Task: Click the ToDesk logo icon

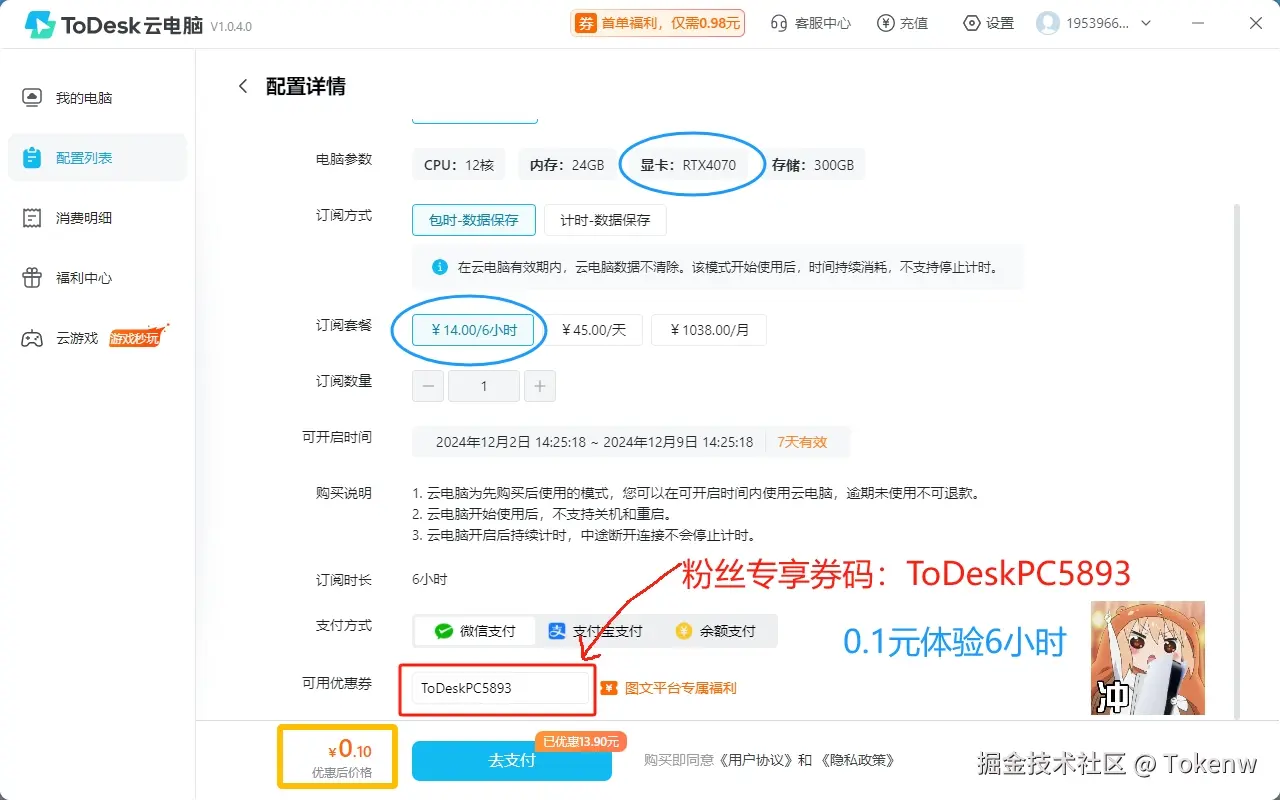Action: [41, 24]
